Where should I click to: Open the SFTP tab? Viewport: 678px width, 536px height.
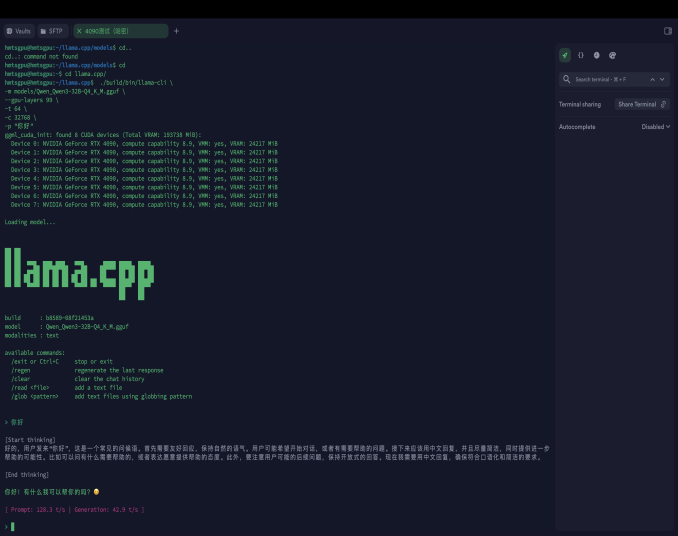pos(52,31)
